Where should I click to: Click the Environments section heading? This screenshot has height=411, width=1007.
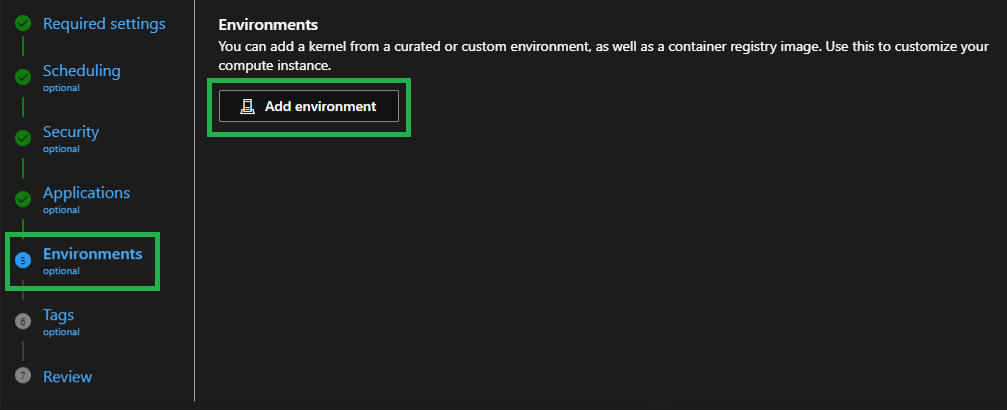tap(268, 24)
